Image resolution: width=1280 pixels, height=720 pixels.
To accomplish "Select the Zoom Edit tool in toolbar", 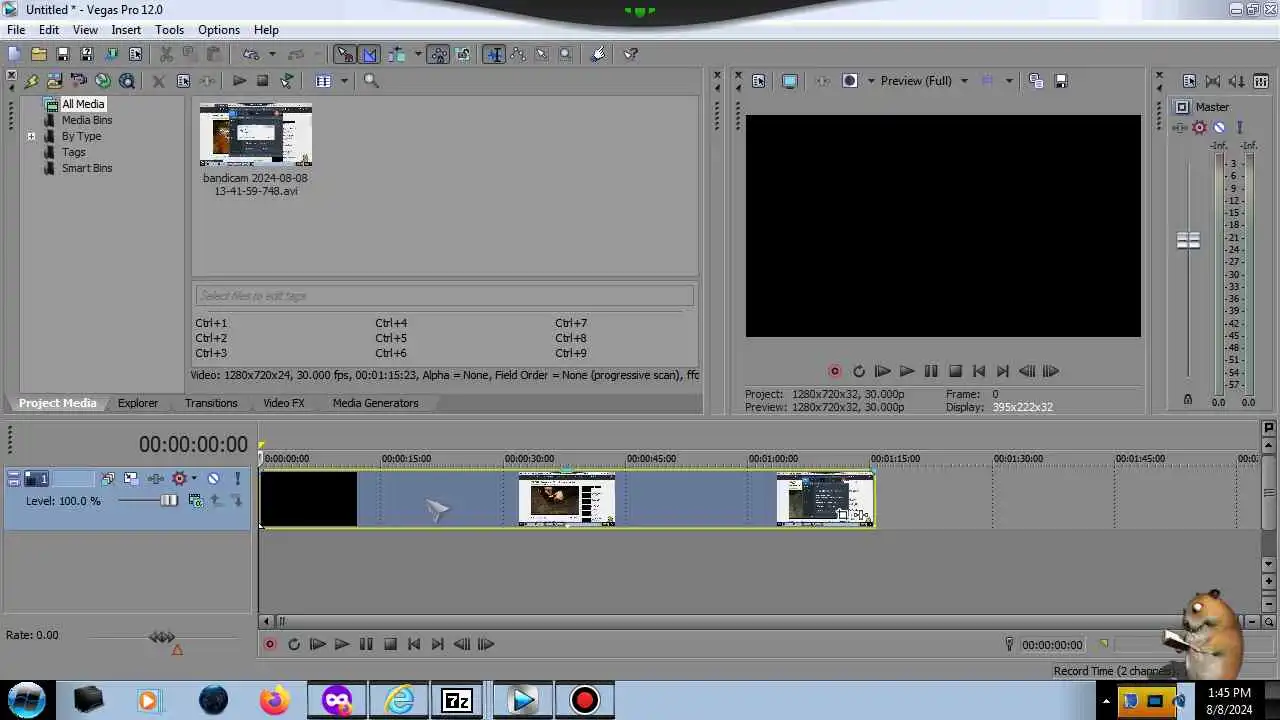I will [566, 54].
